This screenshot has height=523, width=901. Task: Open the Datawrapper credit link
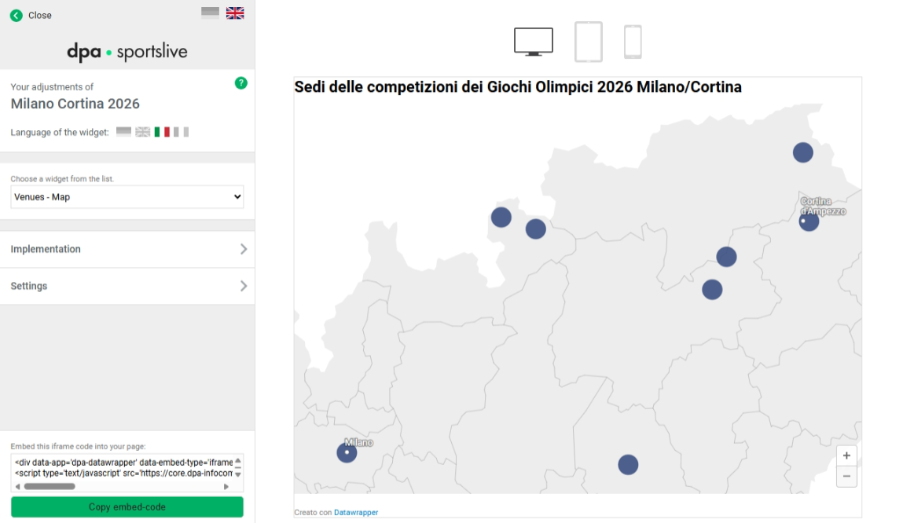356,513
